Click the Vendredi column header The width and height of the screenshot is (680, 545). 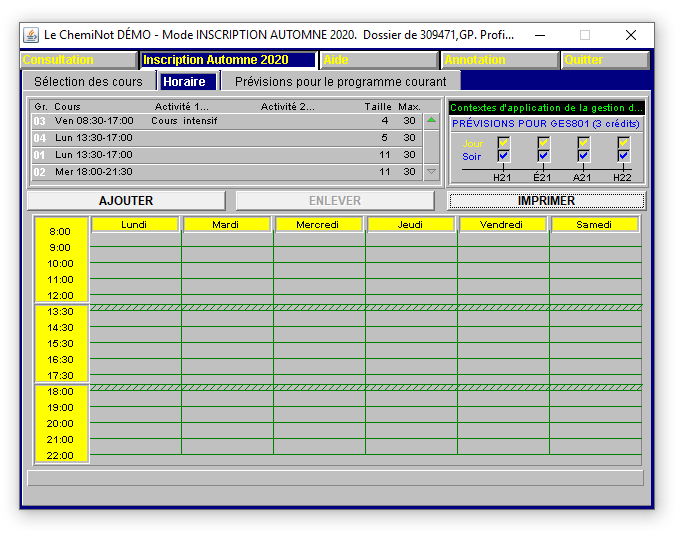[x=502, y=224]
